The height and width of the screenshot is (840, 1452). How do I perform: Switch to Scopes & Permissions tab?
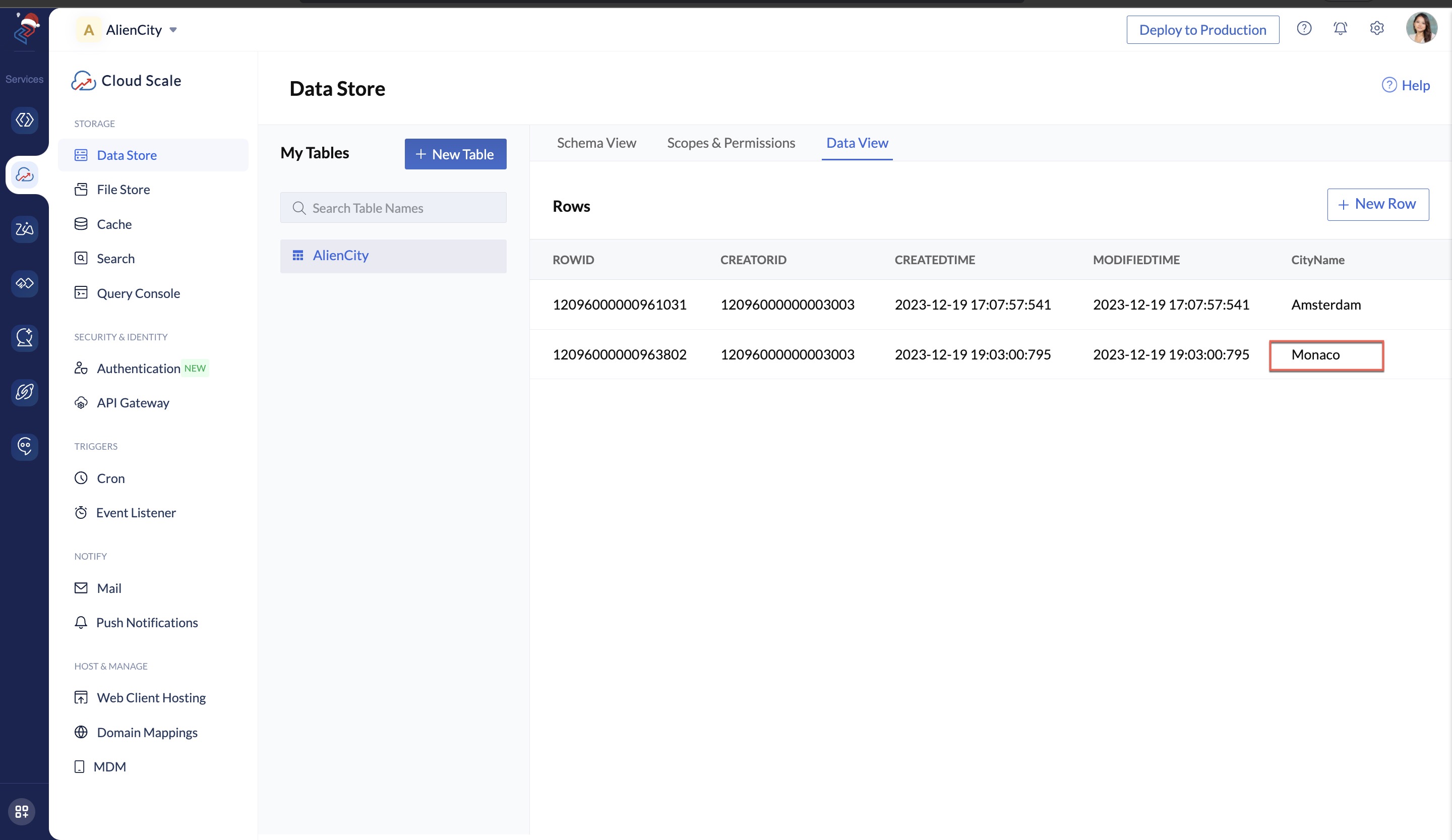pyautogui.click(x=731, y=142)
